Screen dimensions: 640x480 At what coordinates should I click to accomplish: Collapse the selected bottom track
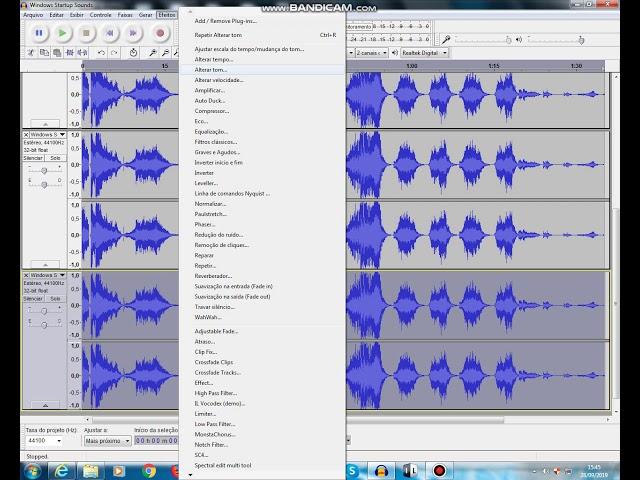pyautogui.click(x=45, y=405)
